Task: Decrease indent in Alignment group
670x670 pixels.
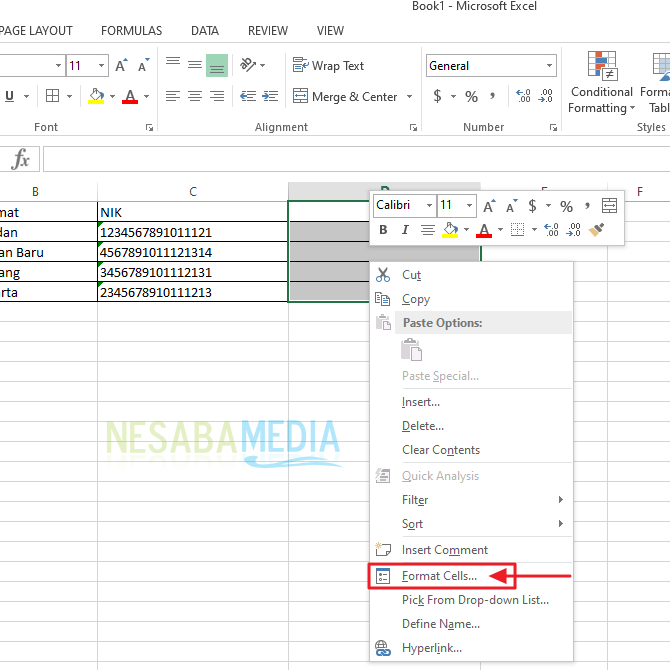Action: (x=248, y=96)
